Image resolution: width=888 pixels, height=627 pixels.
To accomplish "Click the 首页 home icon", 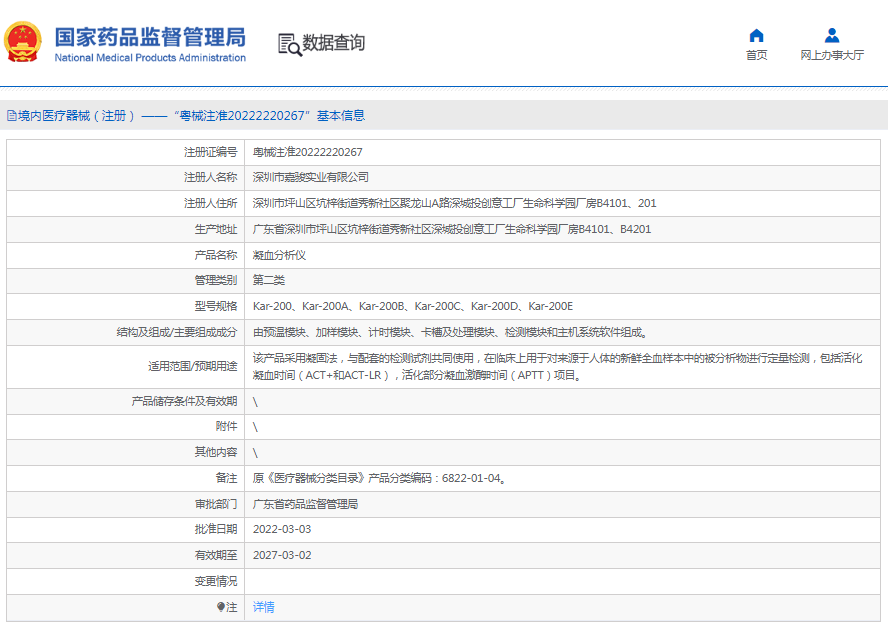I will tap(756, 36).
